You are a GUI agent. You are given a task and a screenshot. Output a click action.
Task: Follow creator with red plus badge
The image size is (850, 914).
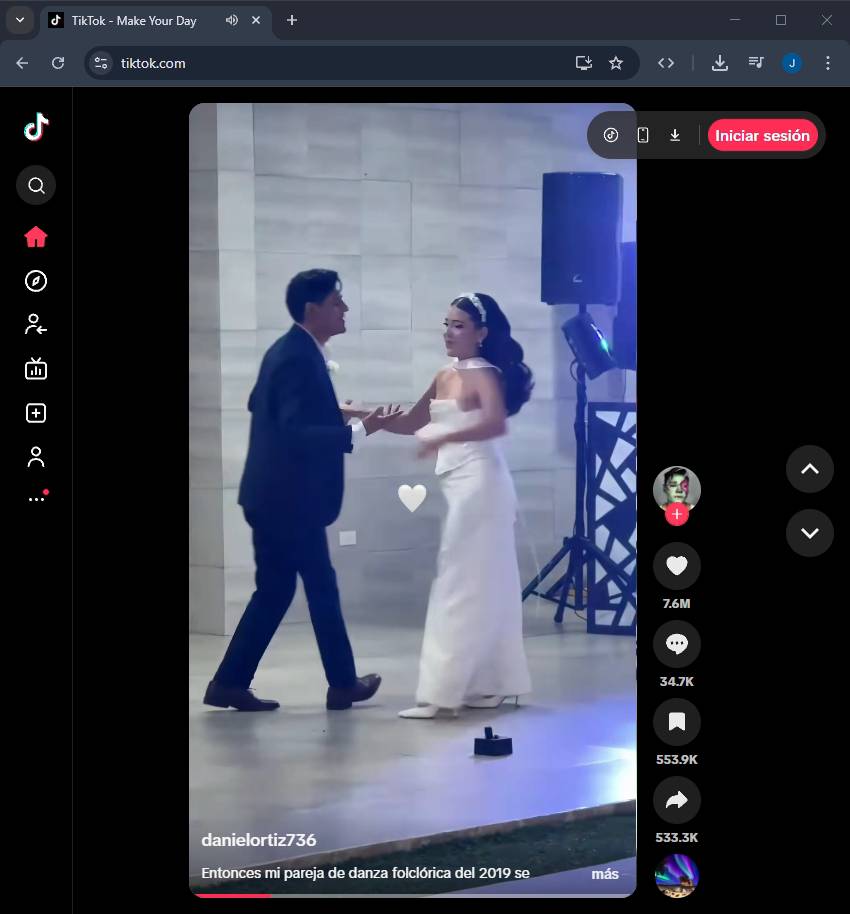click(x=677, y=514)
